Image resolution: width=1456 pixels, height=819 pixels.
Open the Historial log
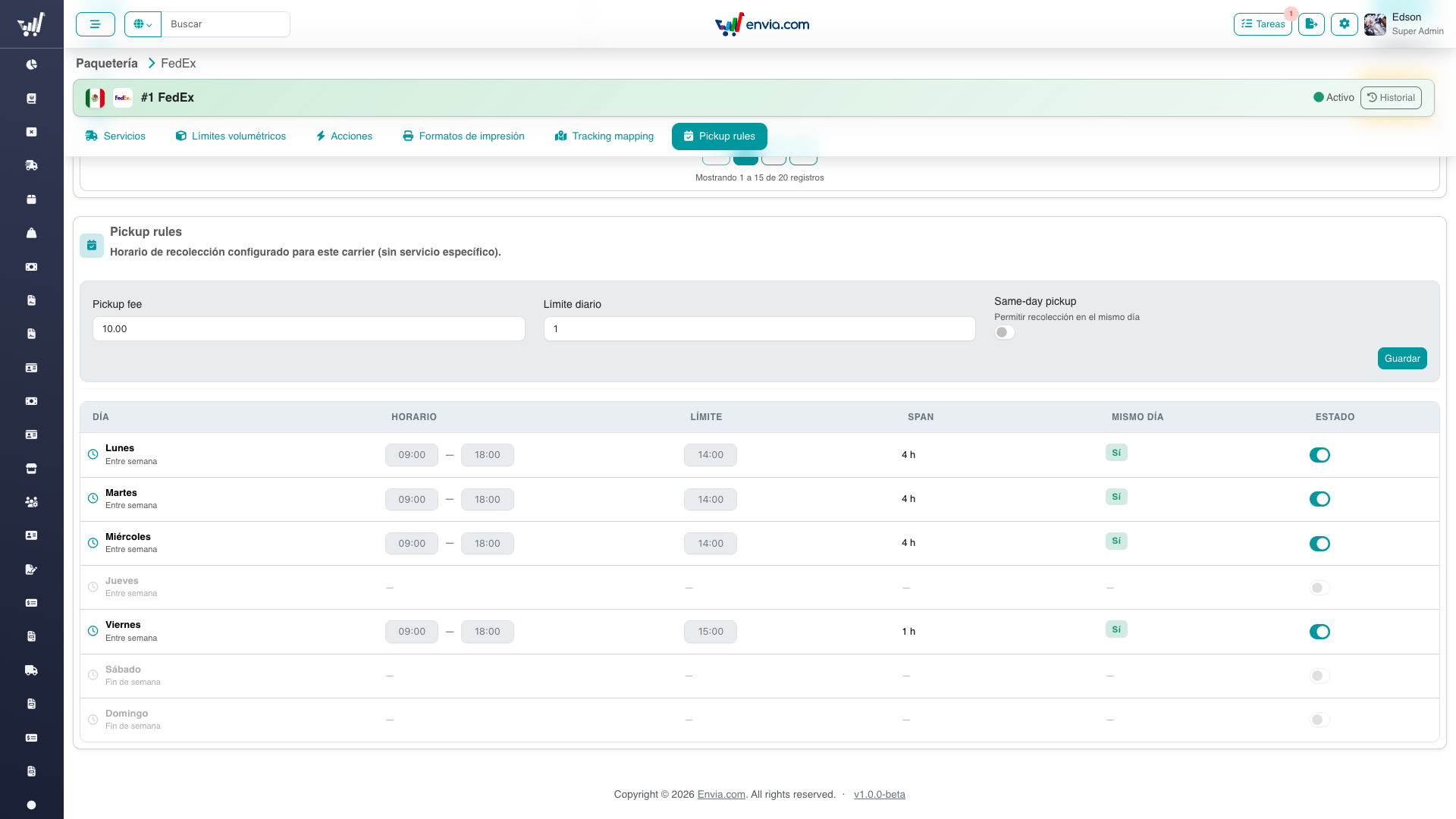(1391, 98)
